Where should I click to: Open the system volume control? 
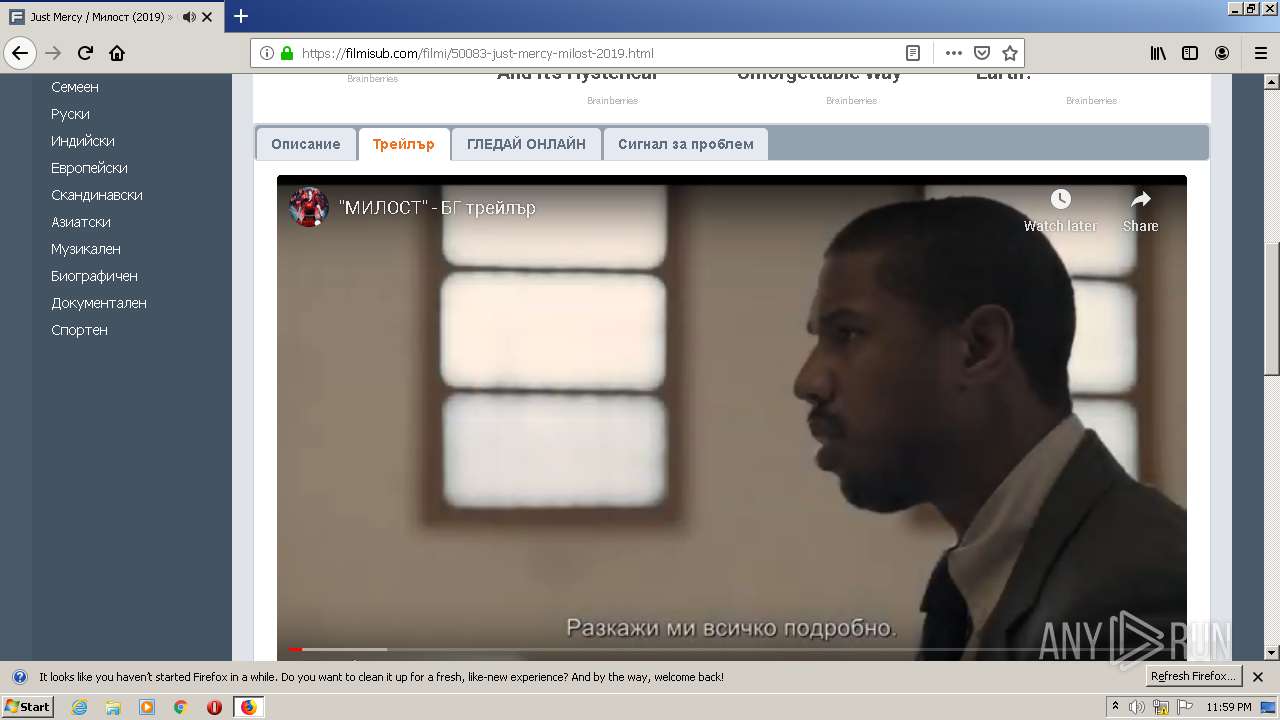pos(1137,707)
